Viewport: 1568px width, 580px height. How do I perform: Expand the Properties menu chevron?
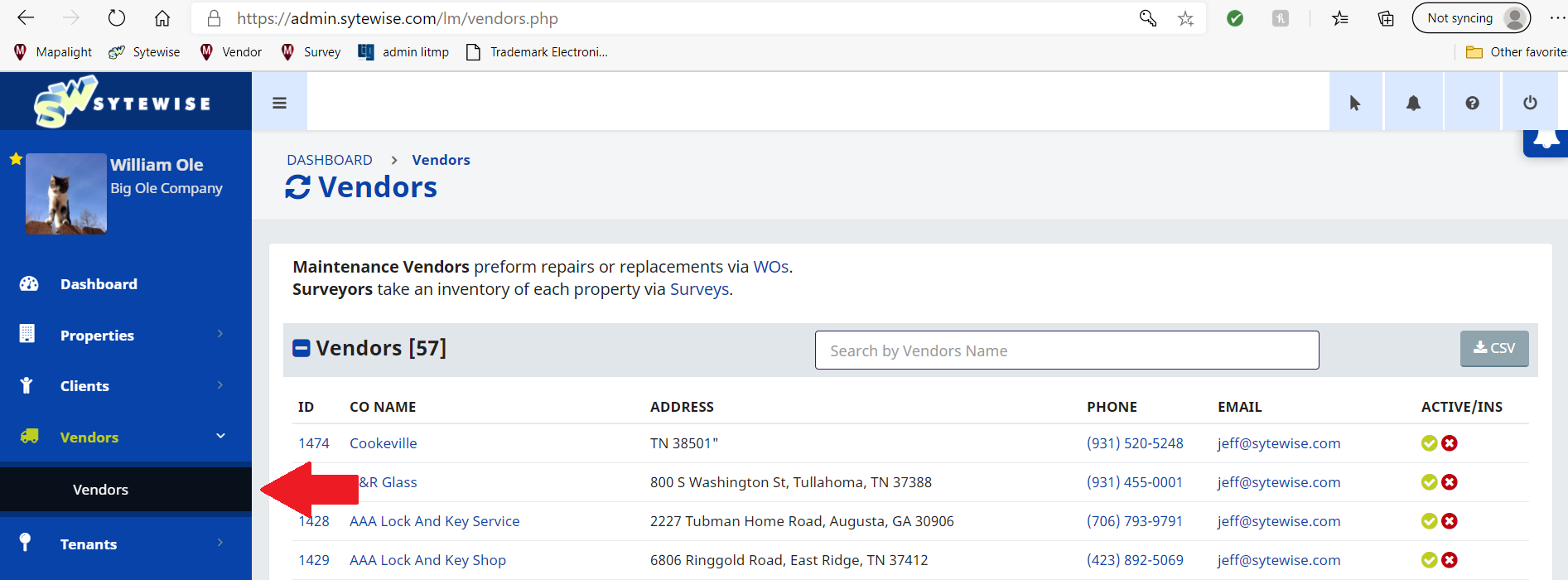point(220,334)
